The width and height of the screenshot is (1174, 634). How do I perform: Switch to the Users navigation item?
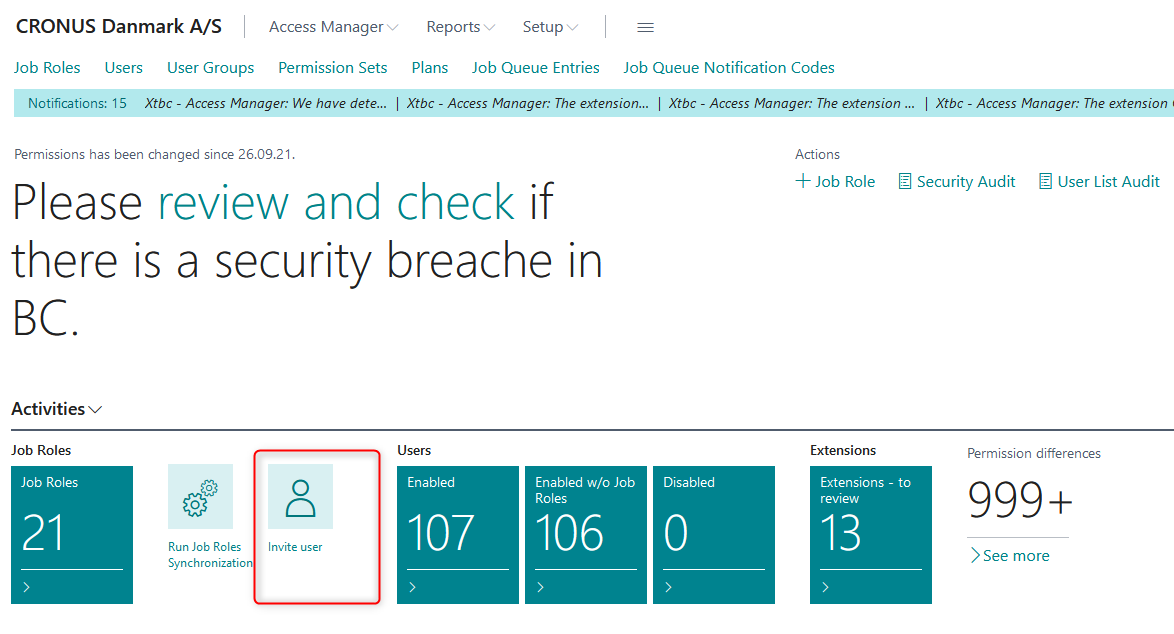(123, 67)
